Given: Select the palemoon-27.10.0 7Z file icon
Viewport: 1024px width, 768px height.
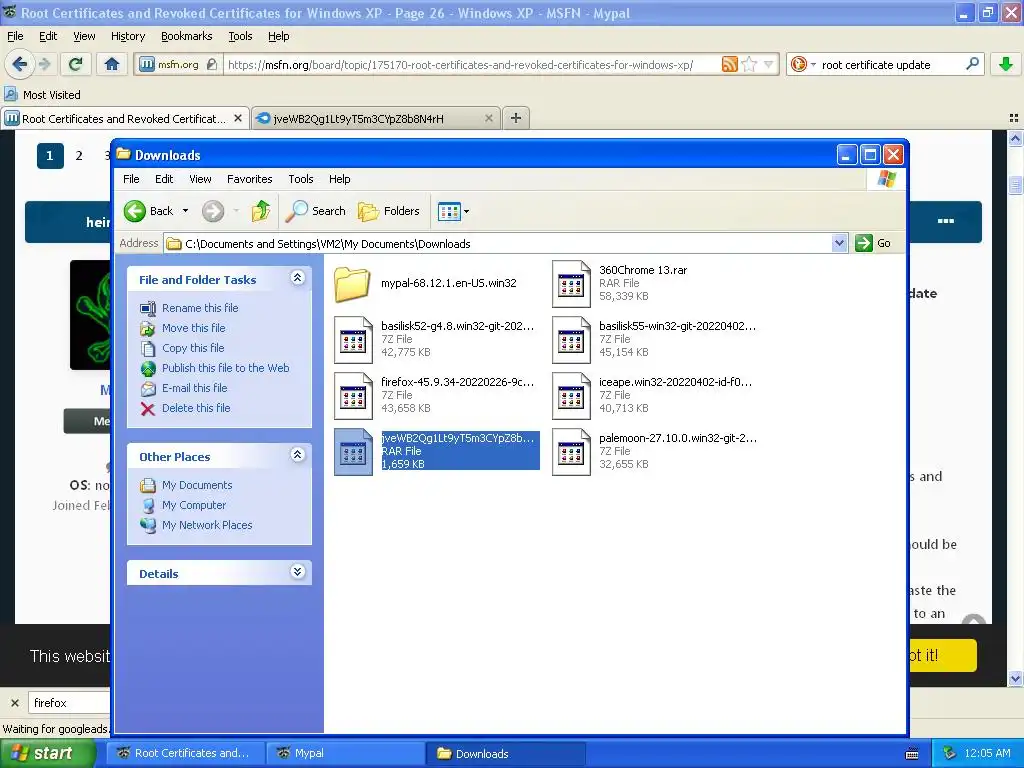Looking at the screenshot, I should click(x=571, y=452).
